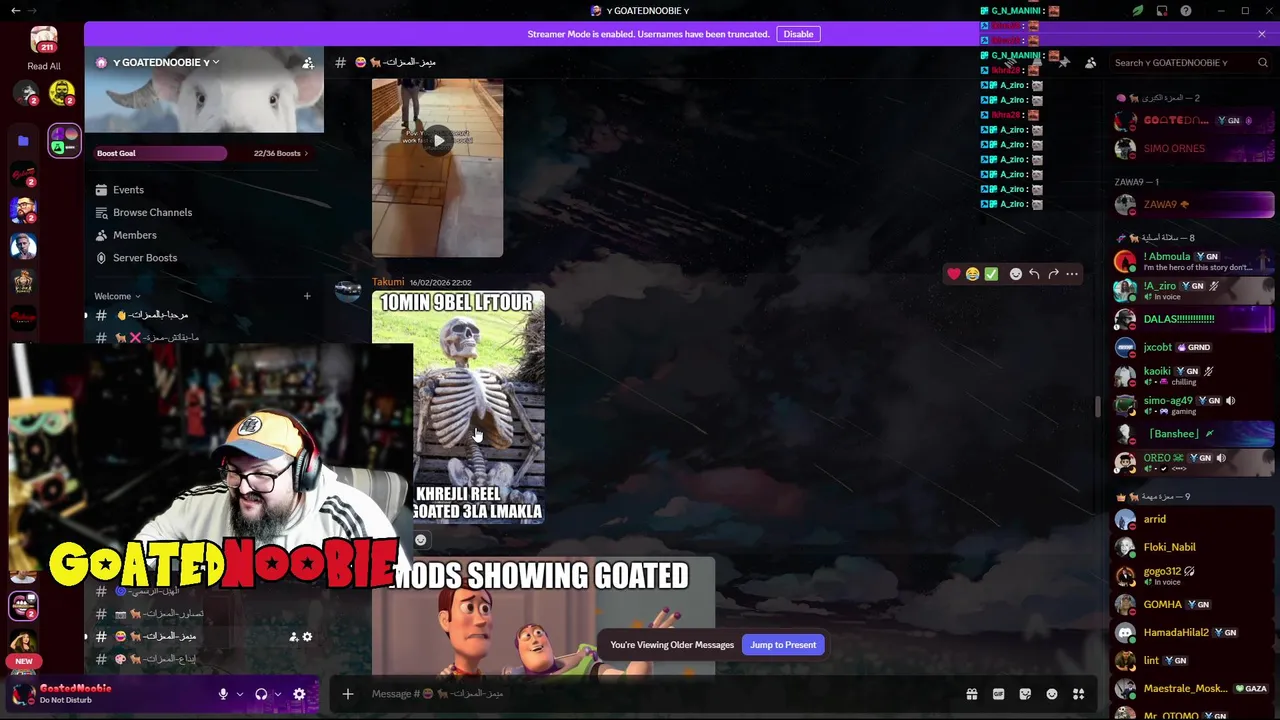Open the yellow bearded-face server icon
This screenshot has height=720, width=1280.
pos(62,94)
